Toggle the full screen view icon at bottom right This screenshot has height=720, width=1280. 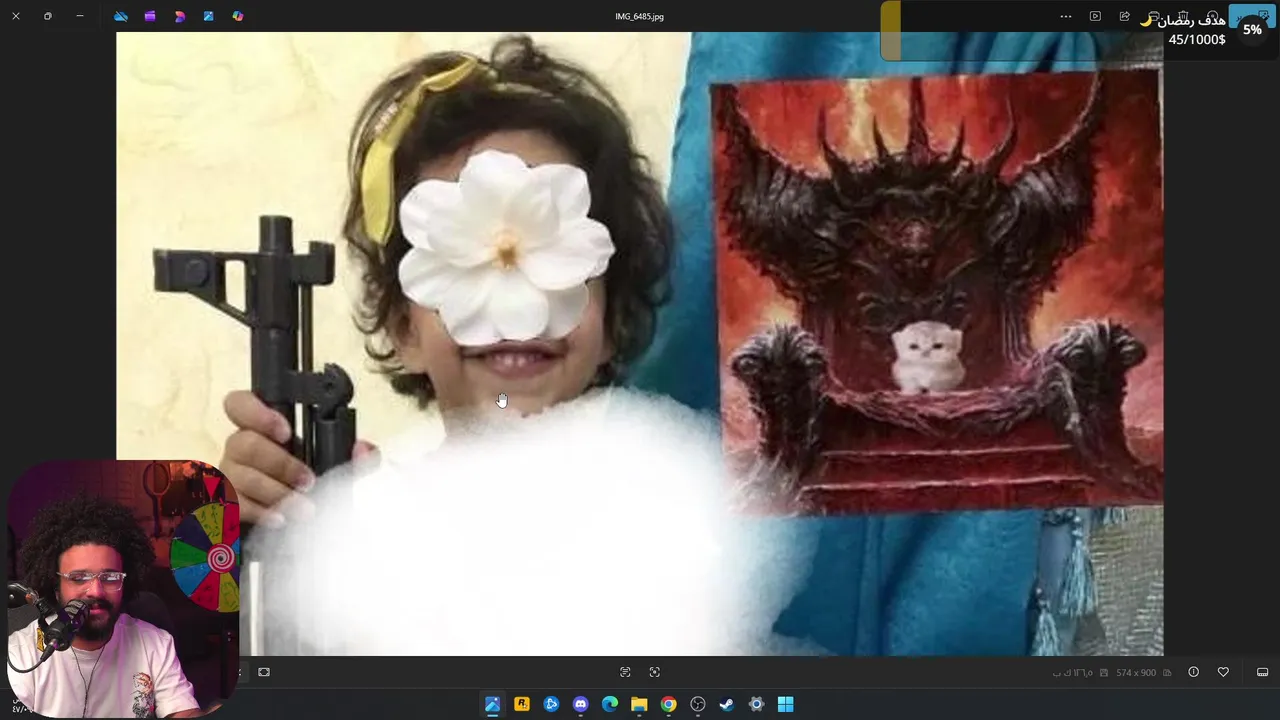[1262, 672]
